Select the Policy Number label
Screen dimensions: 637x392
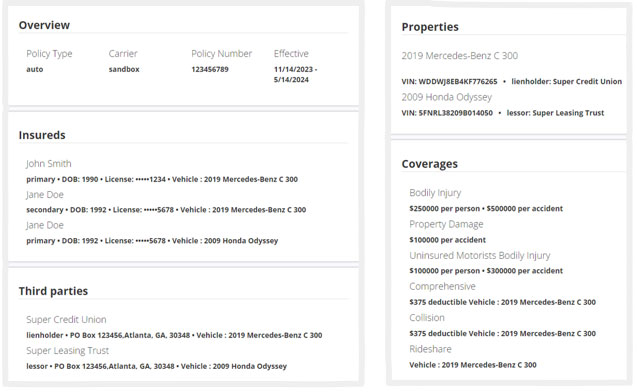221,54
